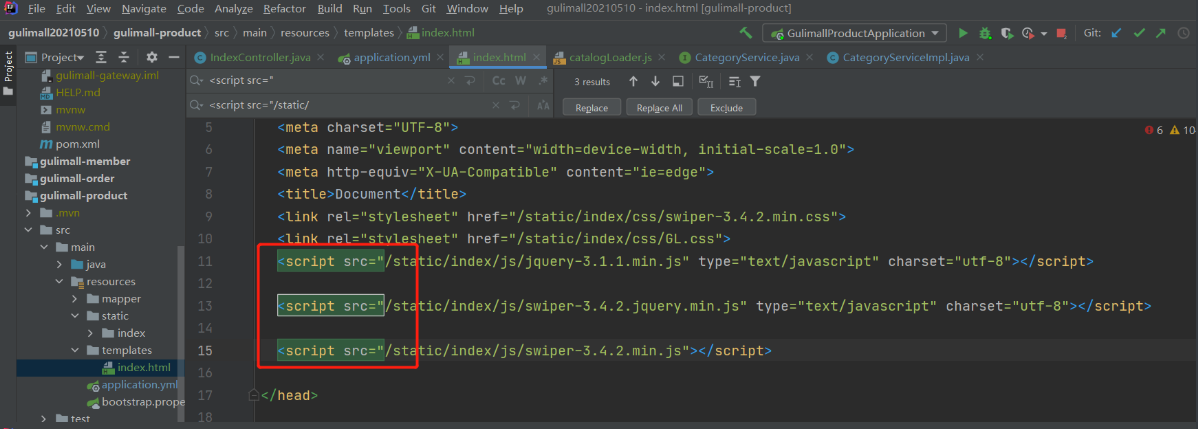The width and height of the screenshot is (1198, 429).
Task: Switch to the CategoryService.java tab
Action: point(746,58)
